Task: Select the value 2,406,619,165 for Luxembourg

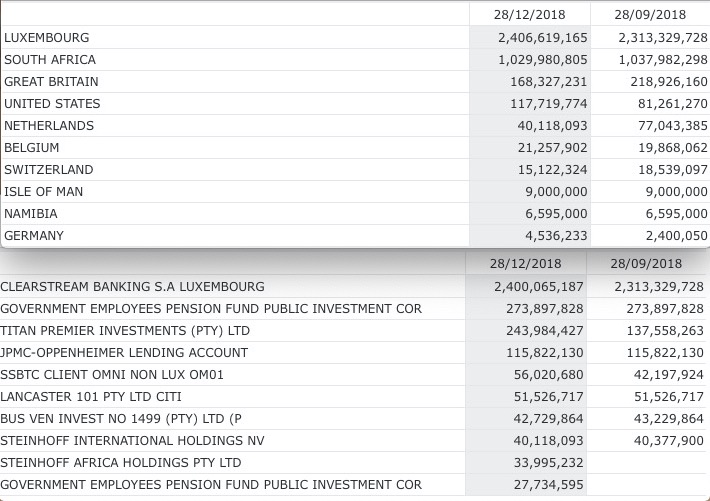Action: (542, 38)
